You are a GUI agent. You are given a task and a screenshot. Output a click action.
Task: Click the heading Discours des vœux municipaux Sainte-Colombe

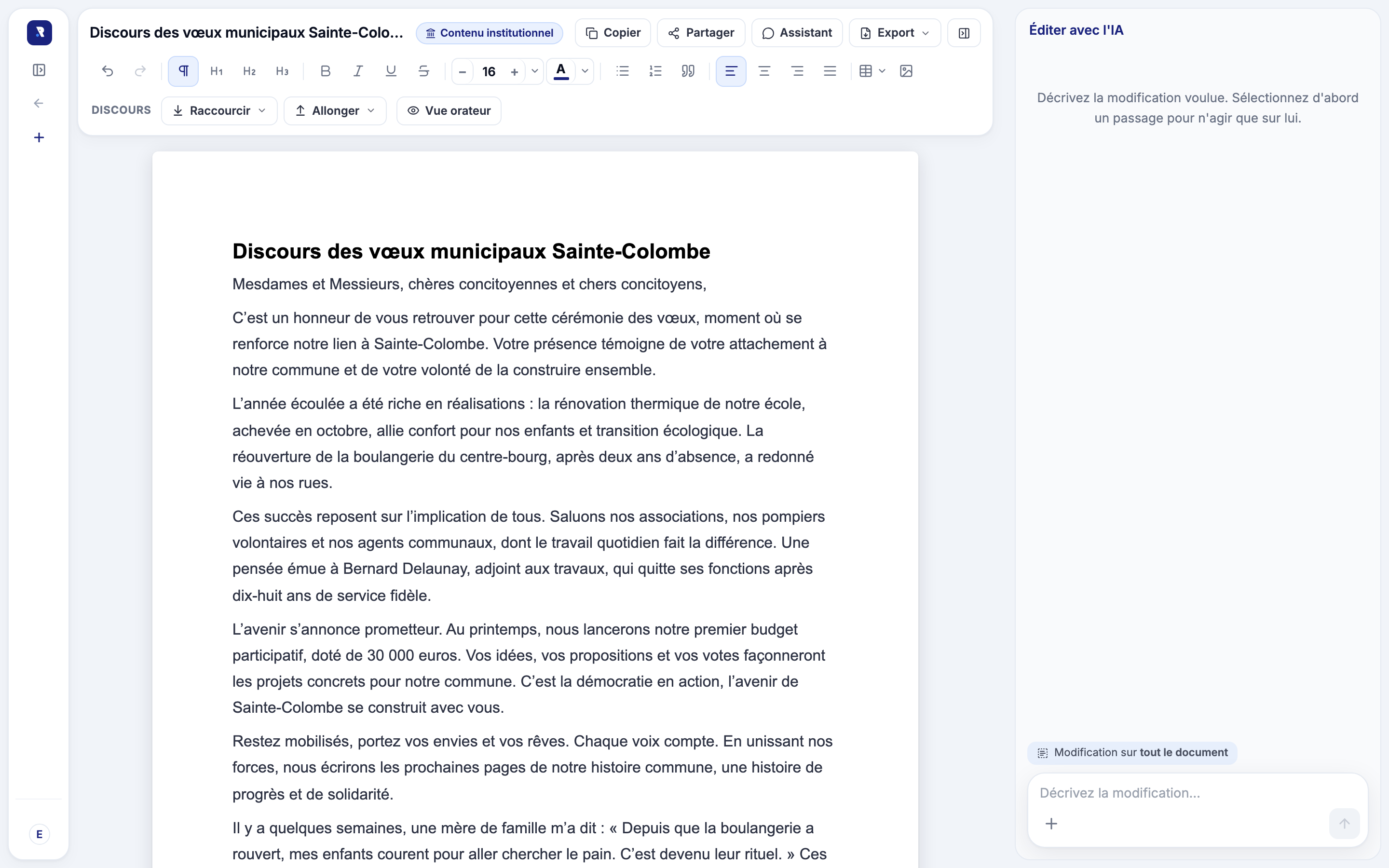(x=471, y=251)
